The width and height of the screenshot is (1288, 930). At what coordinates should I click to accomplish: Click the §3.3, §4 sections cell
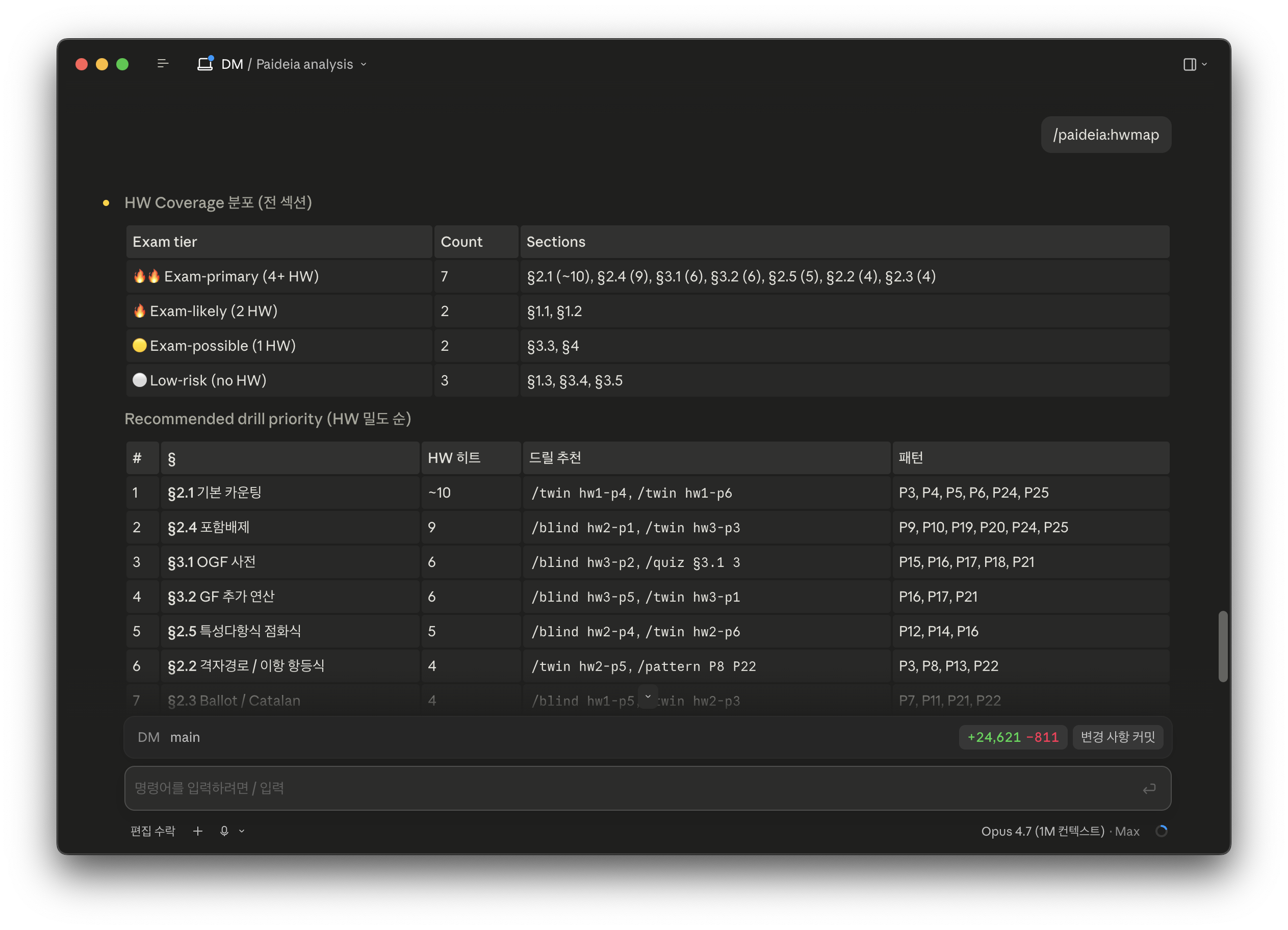[844, 345]
